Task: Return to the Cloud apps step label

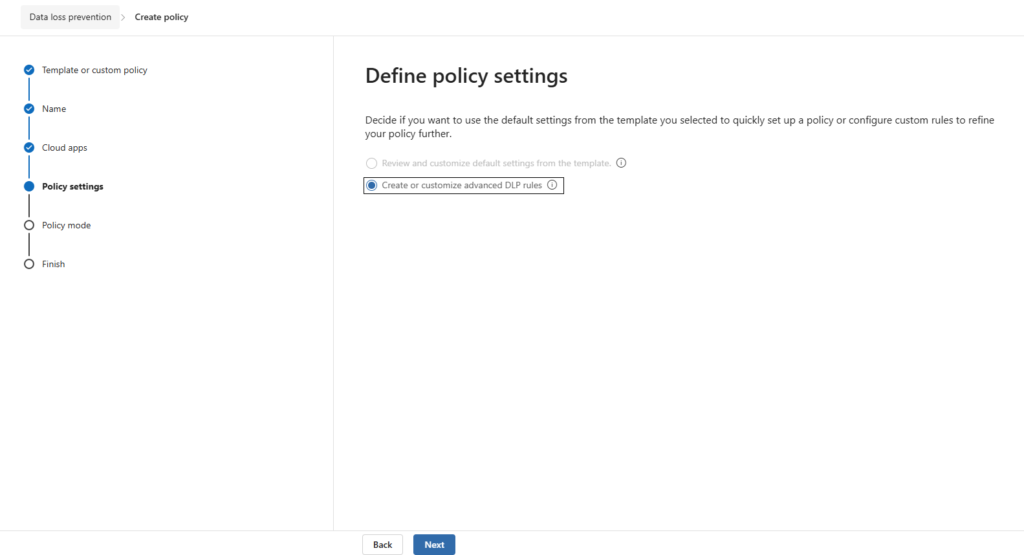Action: [64, 148]
